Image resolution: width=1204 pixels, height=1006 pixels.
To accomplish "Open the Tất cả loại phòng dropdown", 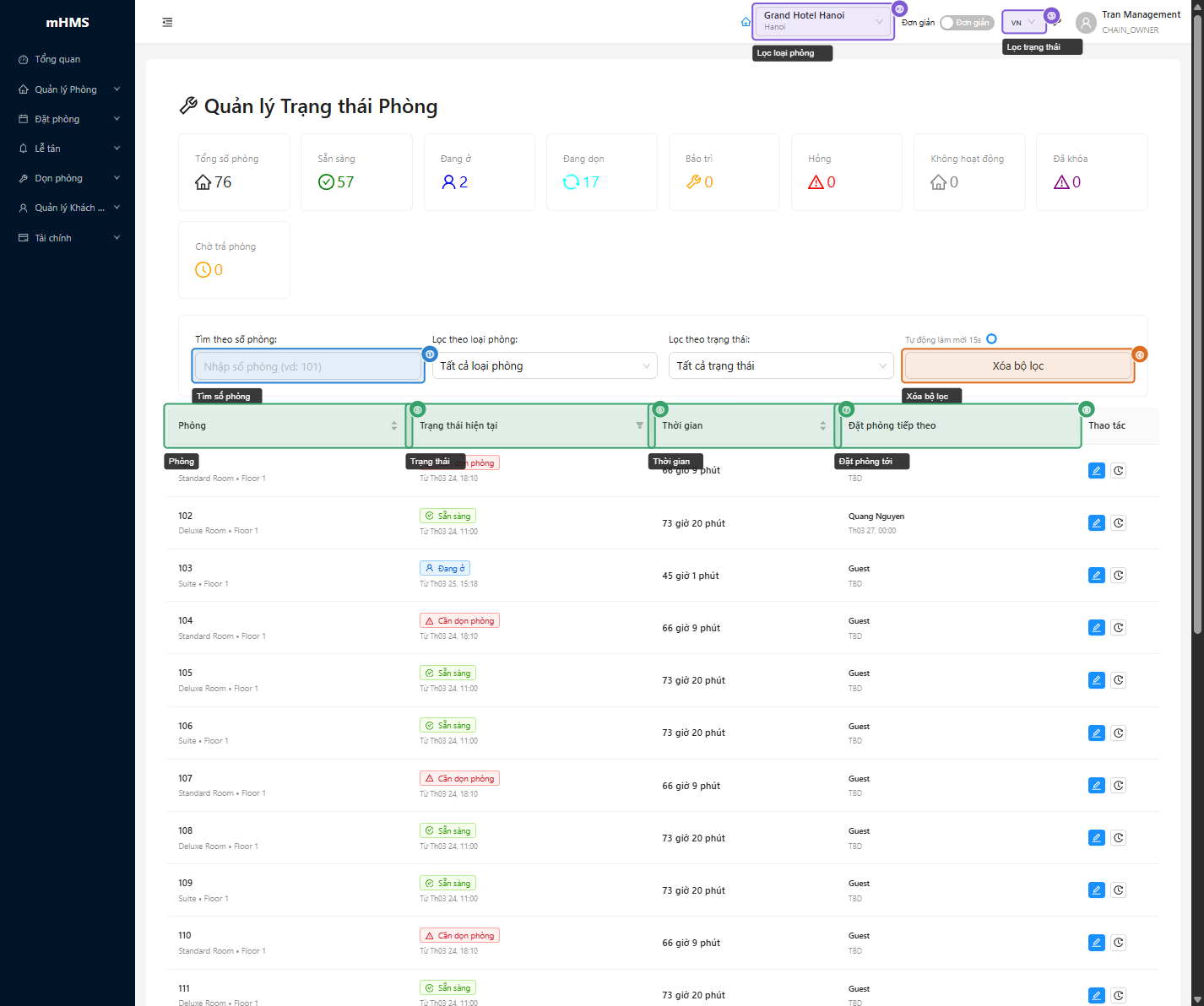I will tap(544, 365).
